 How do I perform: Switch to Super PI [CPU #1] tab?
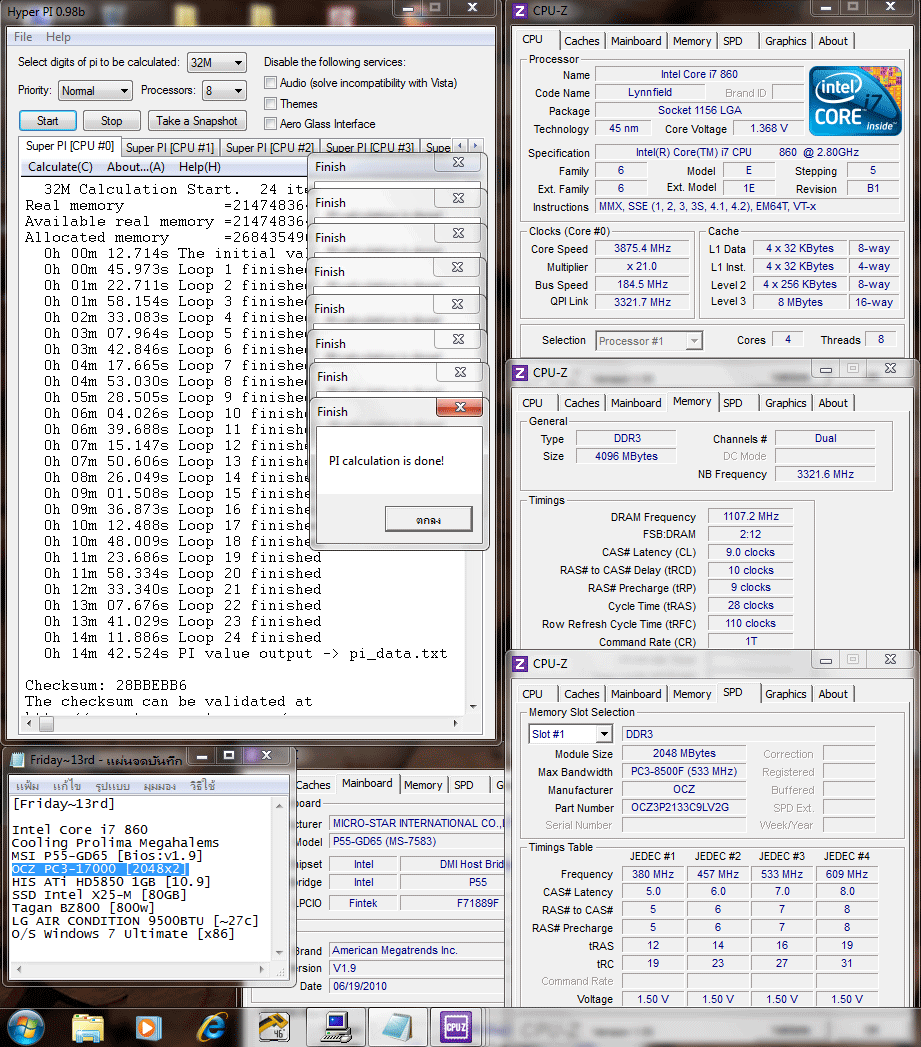[x=170, y=148]
